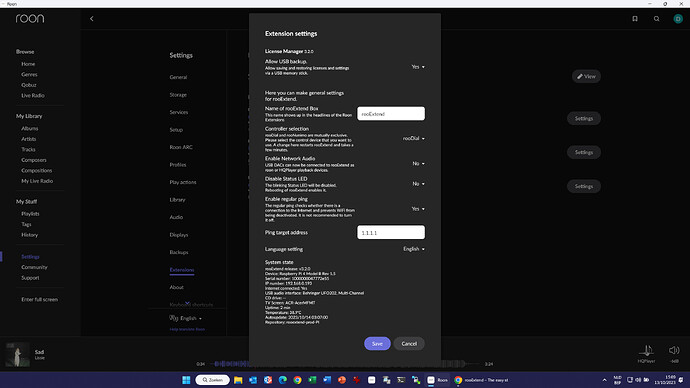
Task: Open the user profile avatar
Action: click(x=678, y=18)
